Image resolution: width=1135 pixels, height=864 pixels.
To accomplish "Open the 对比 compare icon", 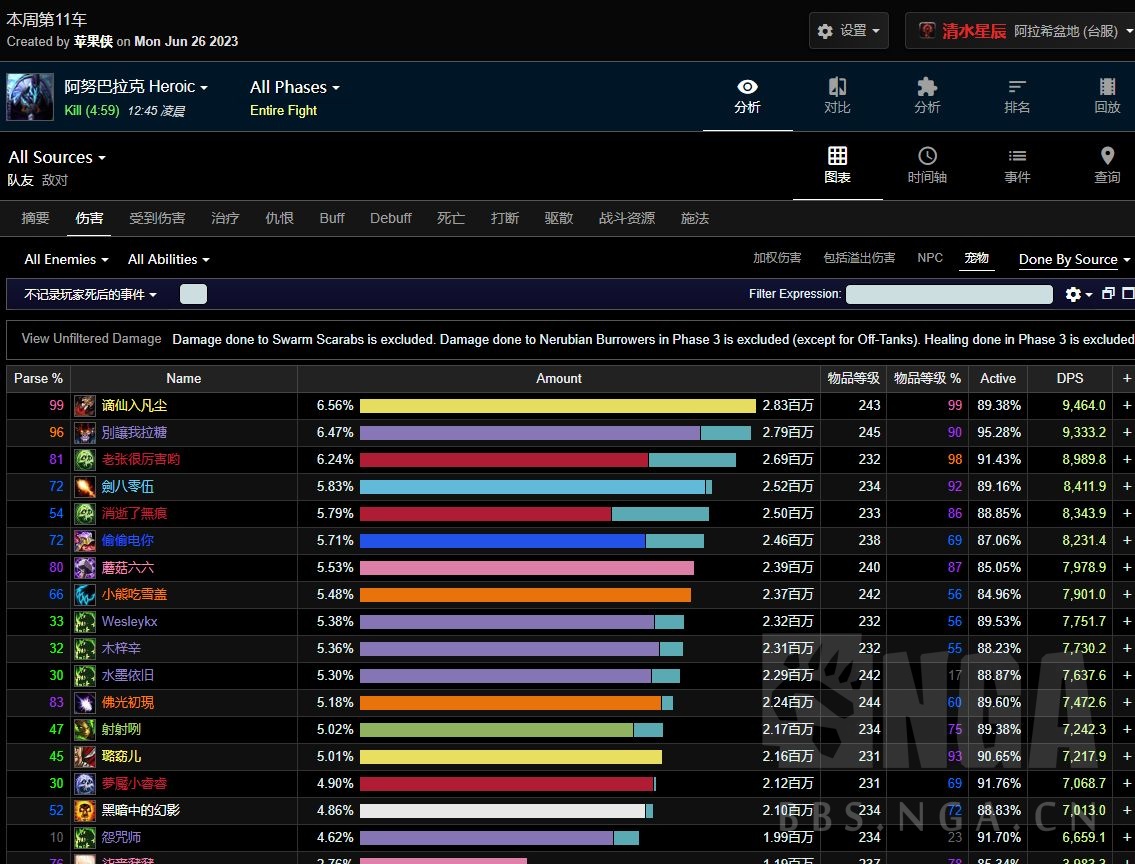I will click(837, 88).
